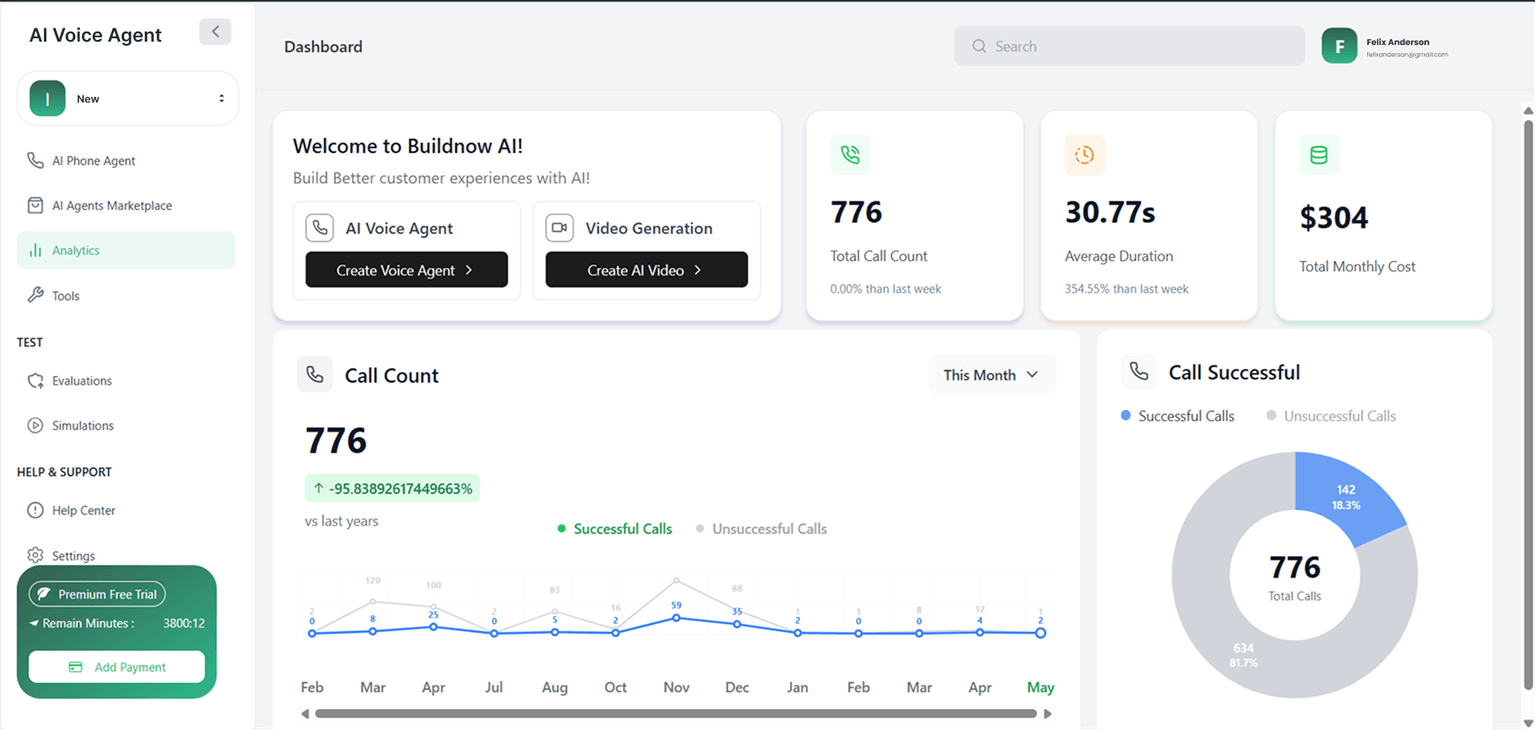
Task: Click the green Total Call Count icon
Action: [850, 155]
